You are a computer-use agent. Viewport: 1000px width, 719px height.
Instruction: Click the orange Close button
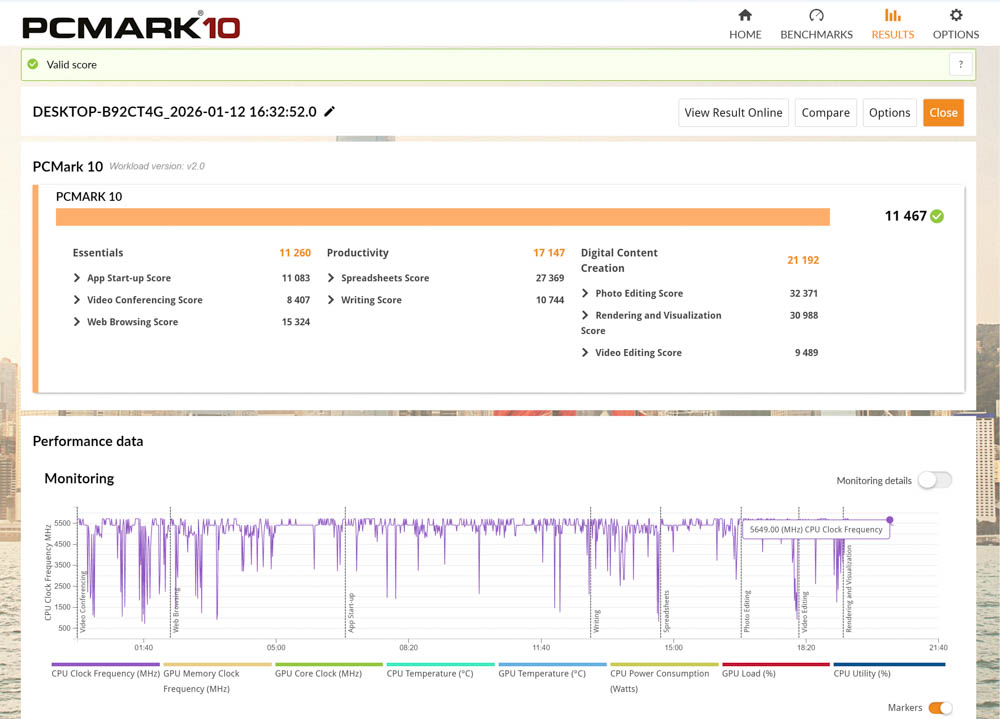pos(943,113)
